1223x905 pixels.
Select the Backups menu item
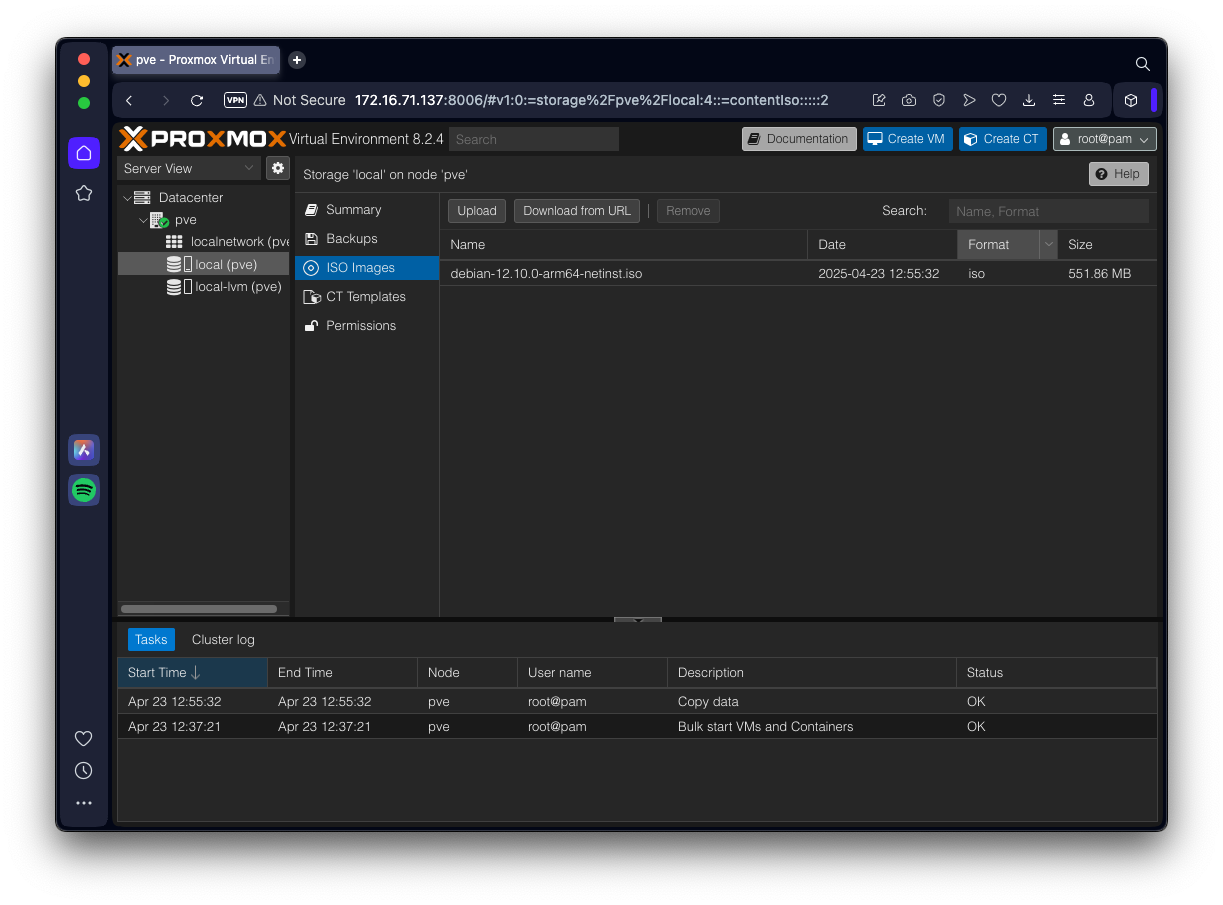[x=351, y=239]
